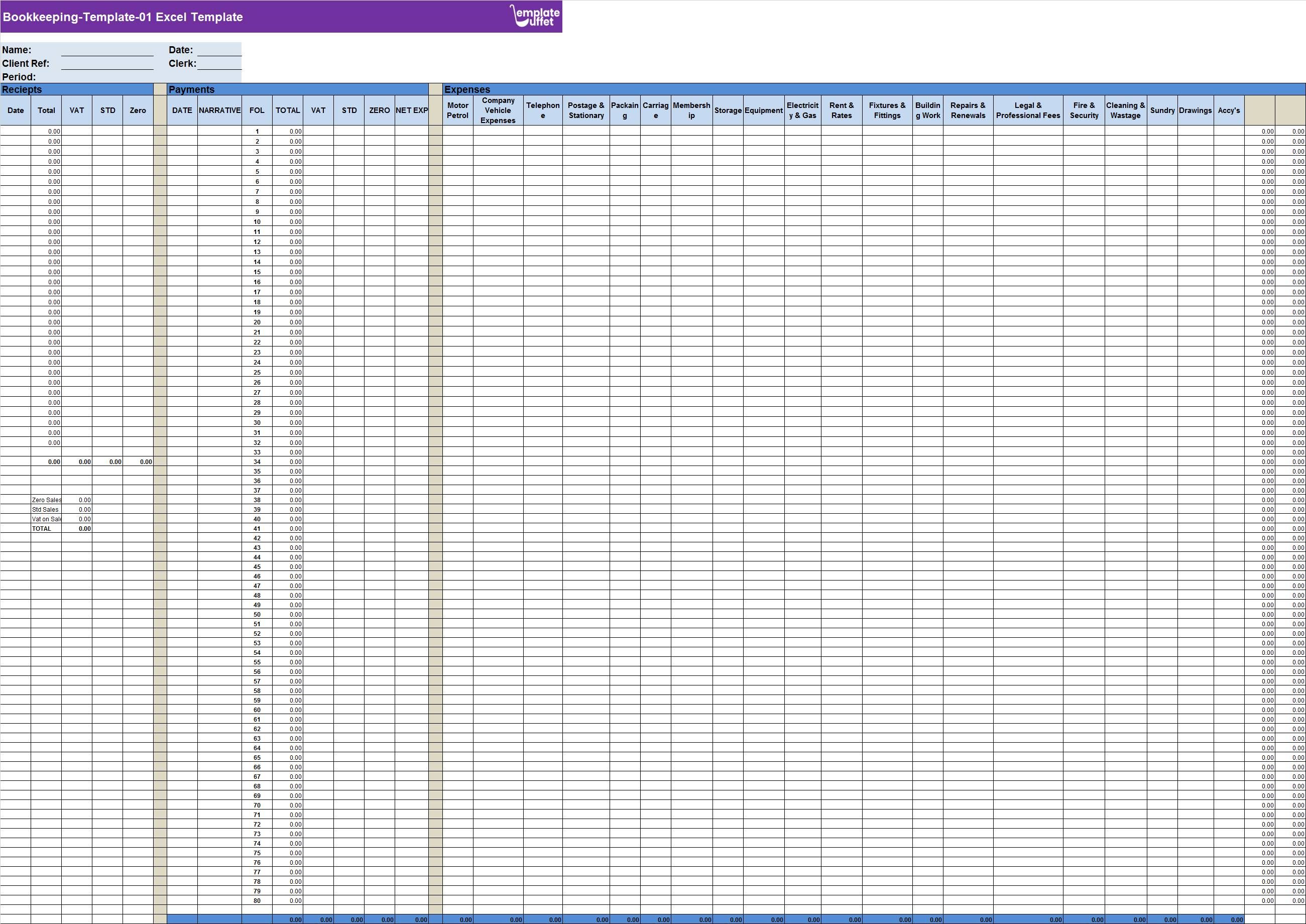Image resolution: width=1306 pixels, height=924 pixels.
Task: Click the NARRATIVE column header
Action: point(220,110)
